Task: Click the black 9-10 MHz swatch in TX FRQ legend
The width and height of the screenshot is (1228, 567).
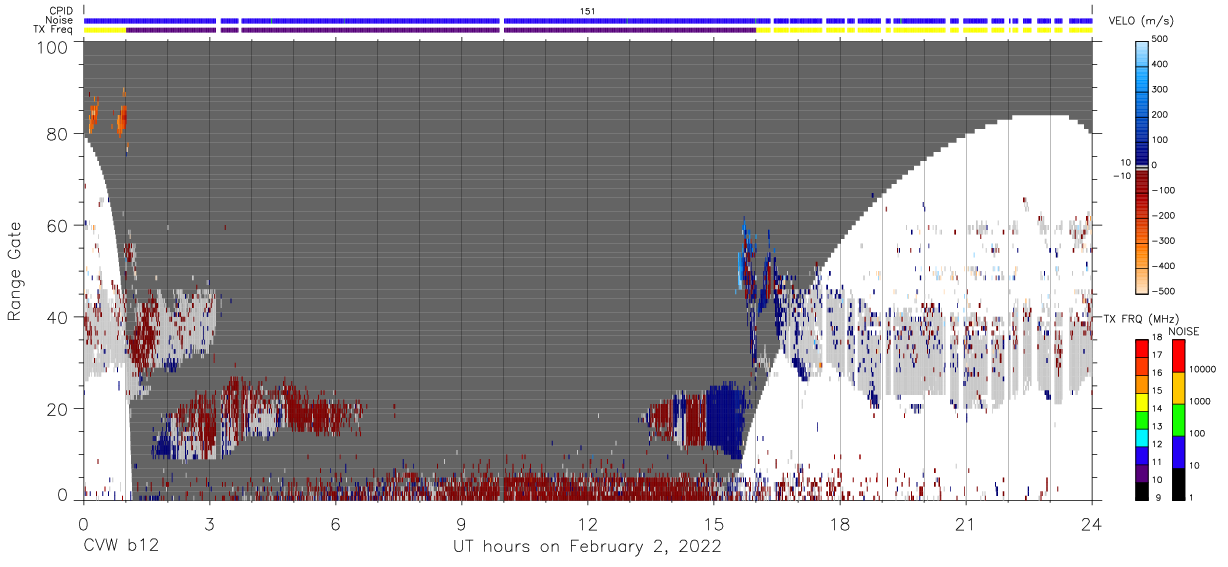Action: pos(1141,489)
